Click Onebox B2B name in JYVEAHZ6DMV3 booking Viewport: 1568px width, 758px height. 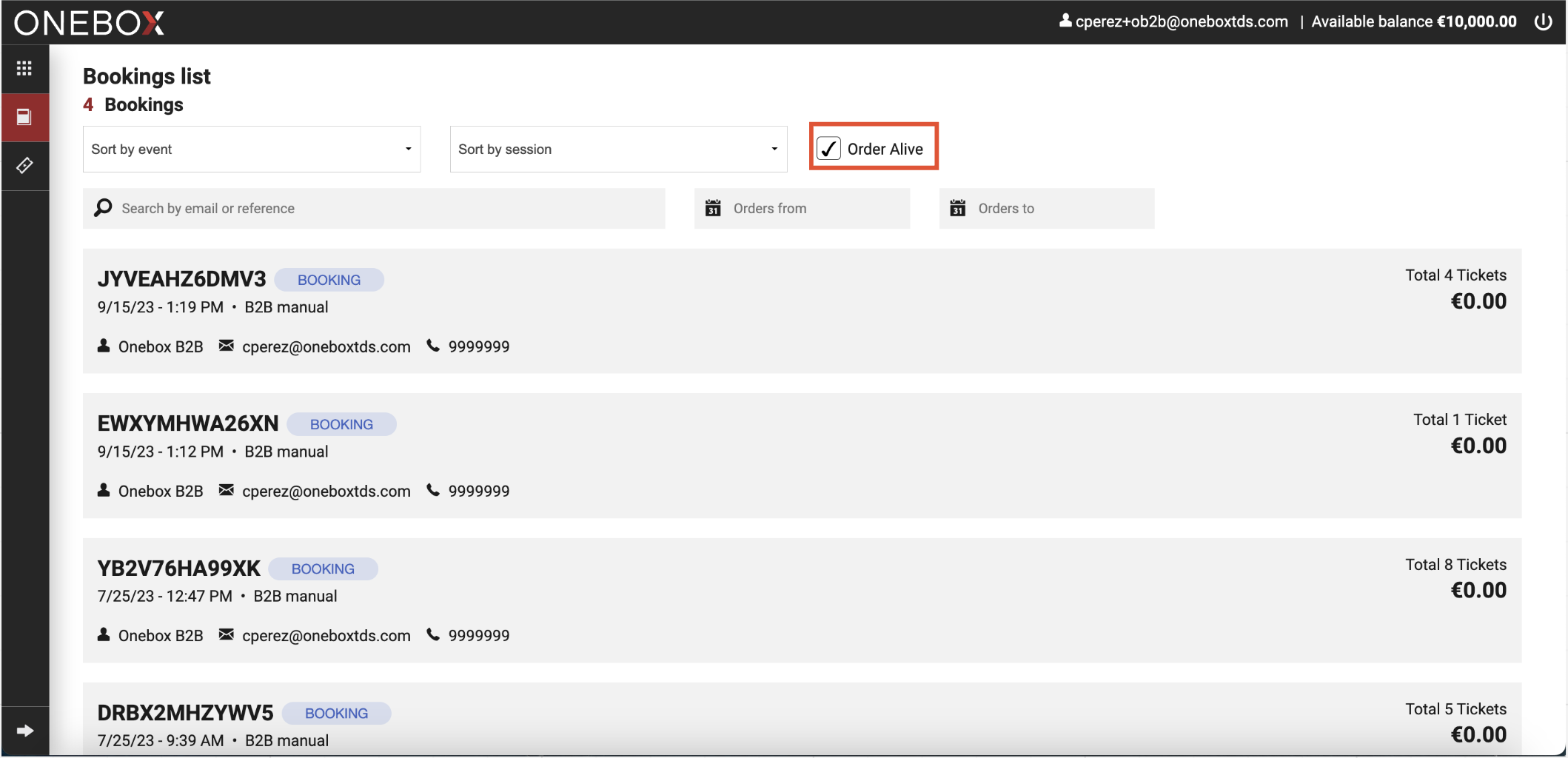point(161,346)
